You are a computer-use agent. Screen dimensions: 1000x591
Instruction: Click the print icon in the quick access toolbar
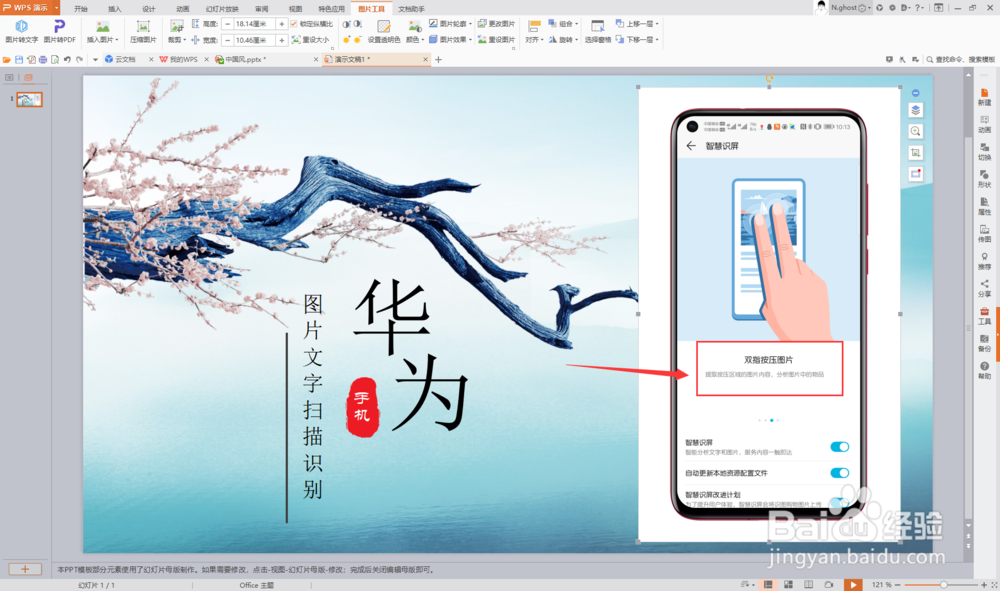pyautogui.click(x=43, y=59)
